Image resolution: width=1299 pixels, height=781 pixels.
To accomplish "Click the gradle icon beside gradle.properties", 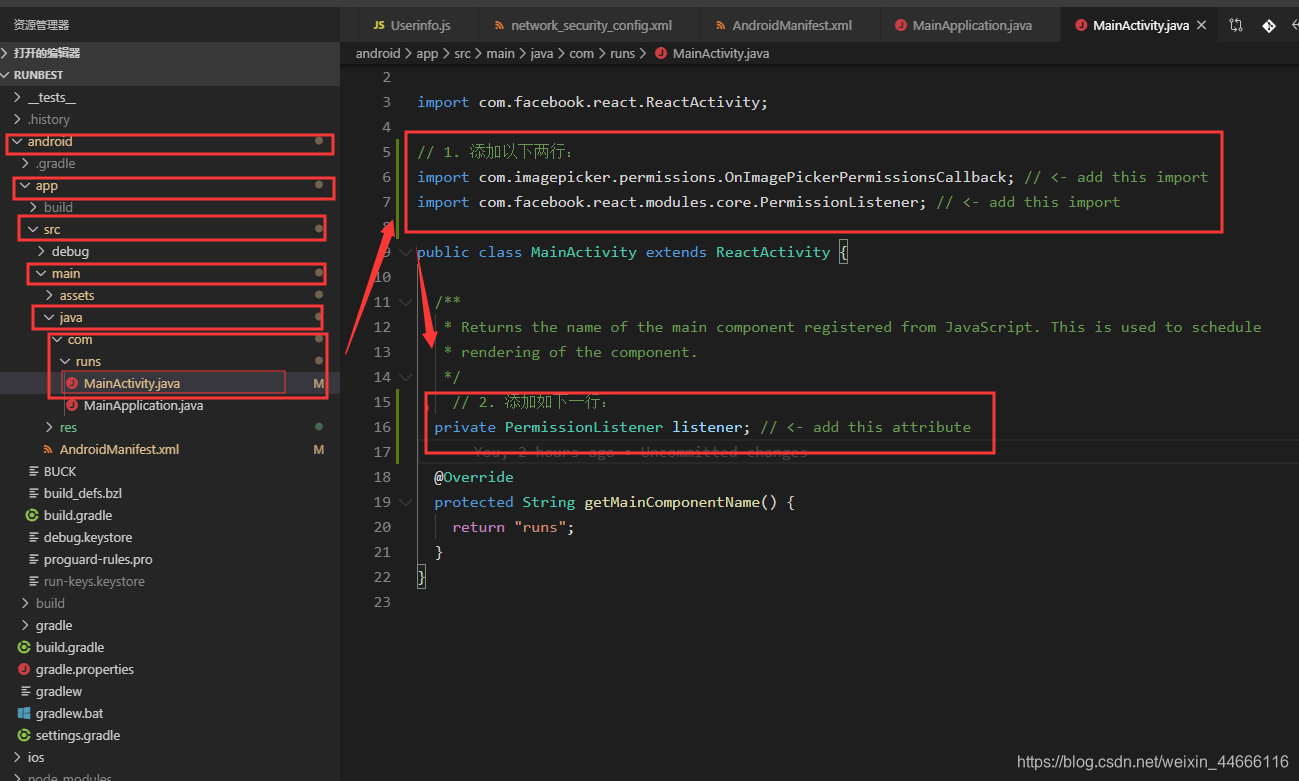I will click(25, 669).
